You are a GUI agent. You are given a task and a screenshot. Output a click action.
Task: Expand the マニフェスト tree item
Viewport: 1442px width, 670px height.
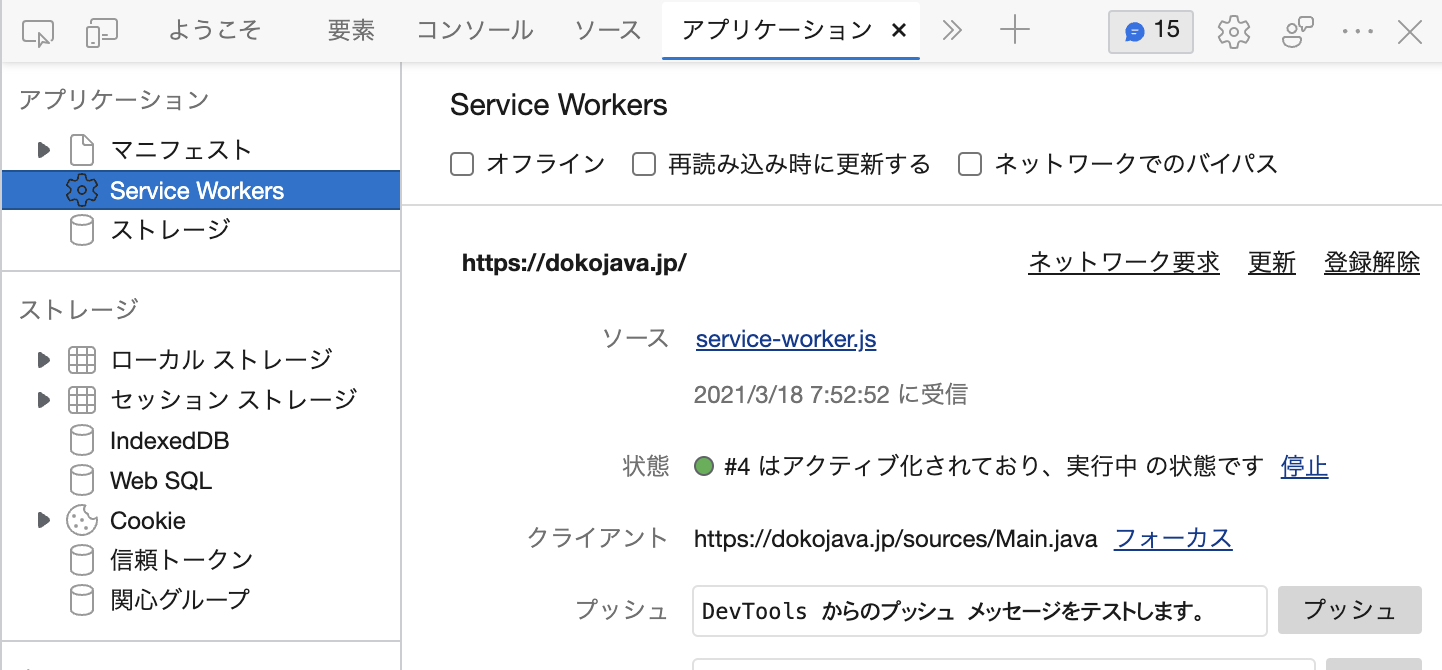pyautogui.click(x=43, y=150)
